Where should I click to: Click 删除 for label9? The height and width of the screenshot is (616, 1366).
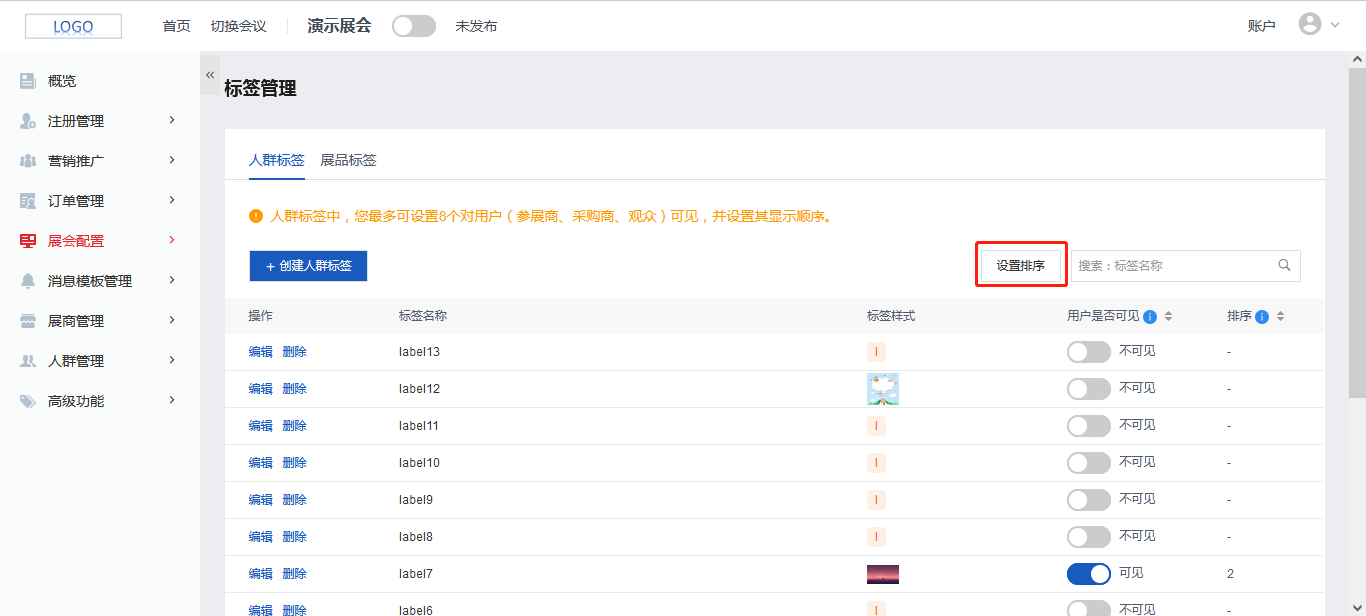[294, 500]
